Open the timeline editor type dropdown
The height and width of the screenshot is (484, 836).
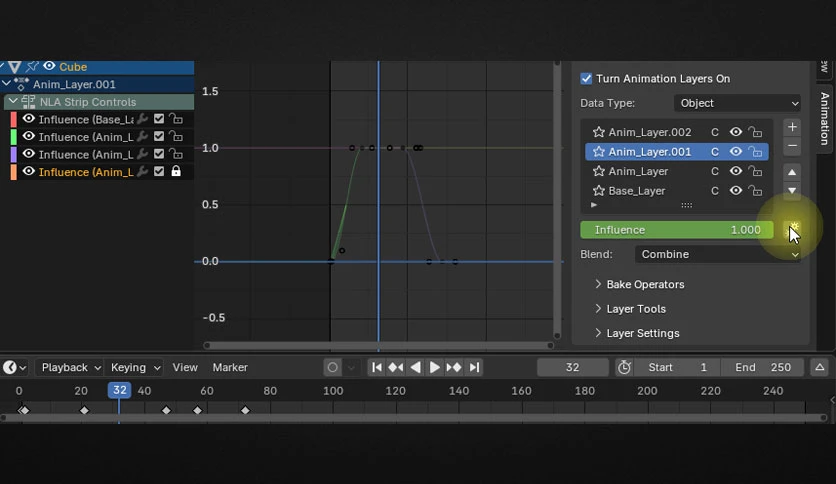14,367
